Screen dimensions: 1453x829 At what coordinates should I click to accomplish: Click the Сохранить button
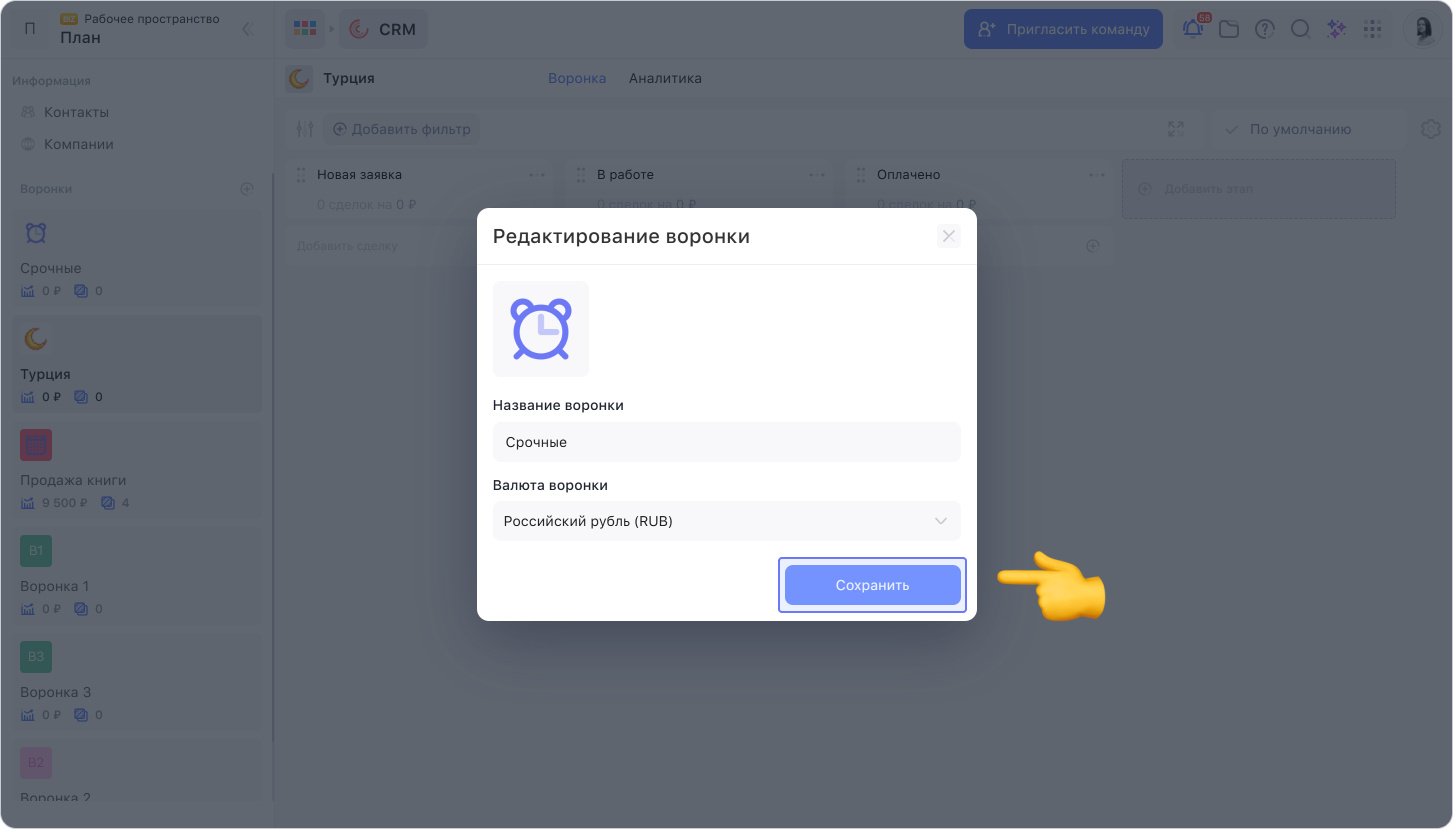(x=872, y=585)
